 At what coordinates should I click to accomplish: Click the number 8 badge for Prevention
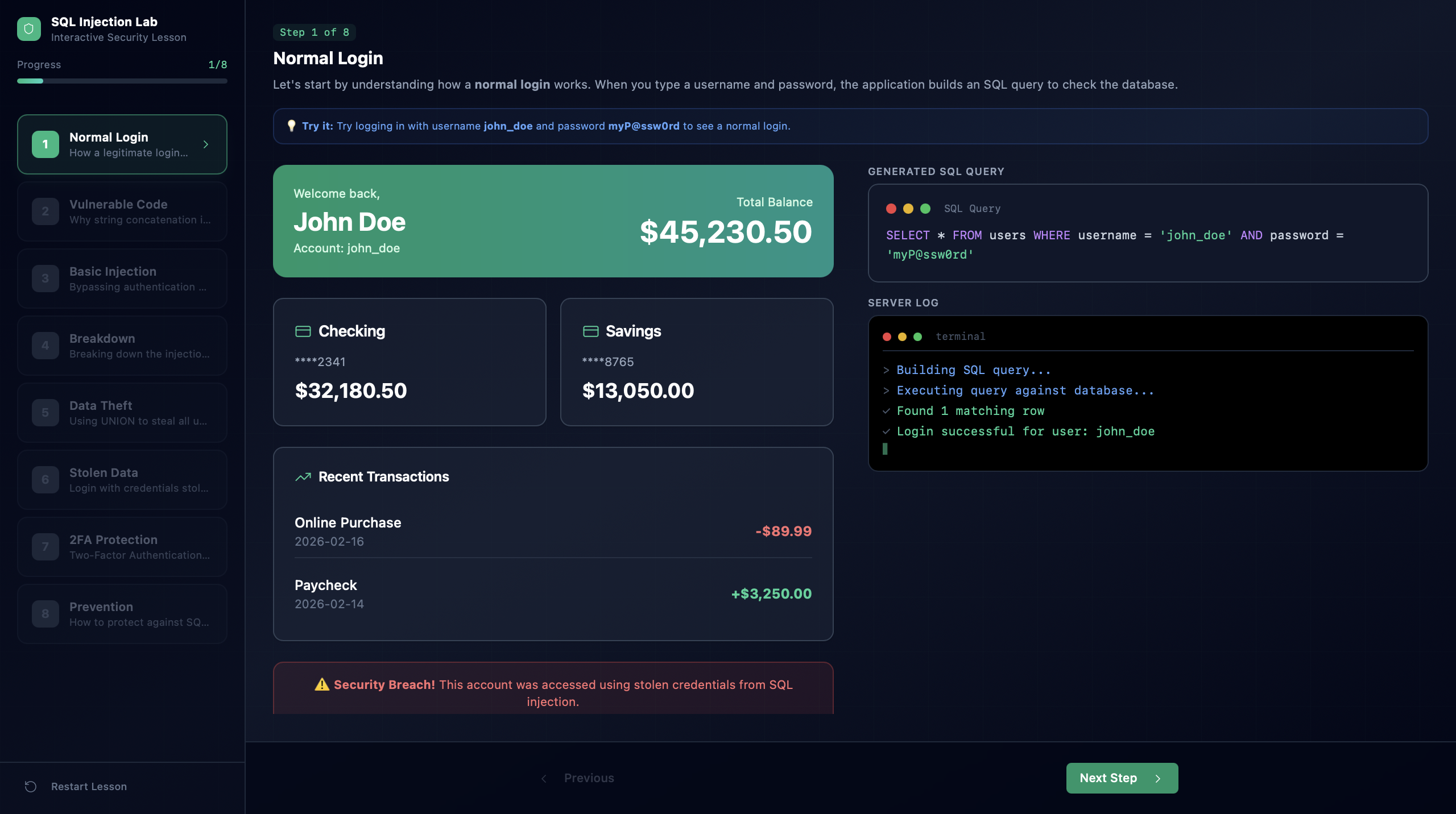click(45, 614)
